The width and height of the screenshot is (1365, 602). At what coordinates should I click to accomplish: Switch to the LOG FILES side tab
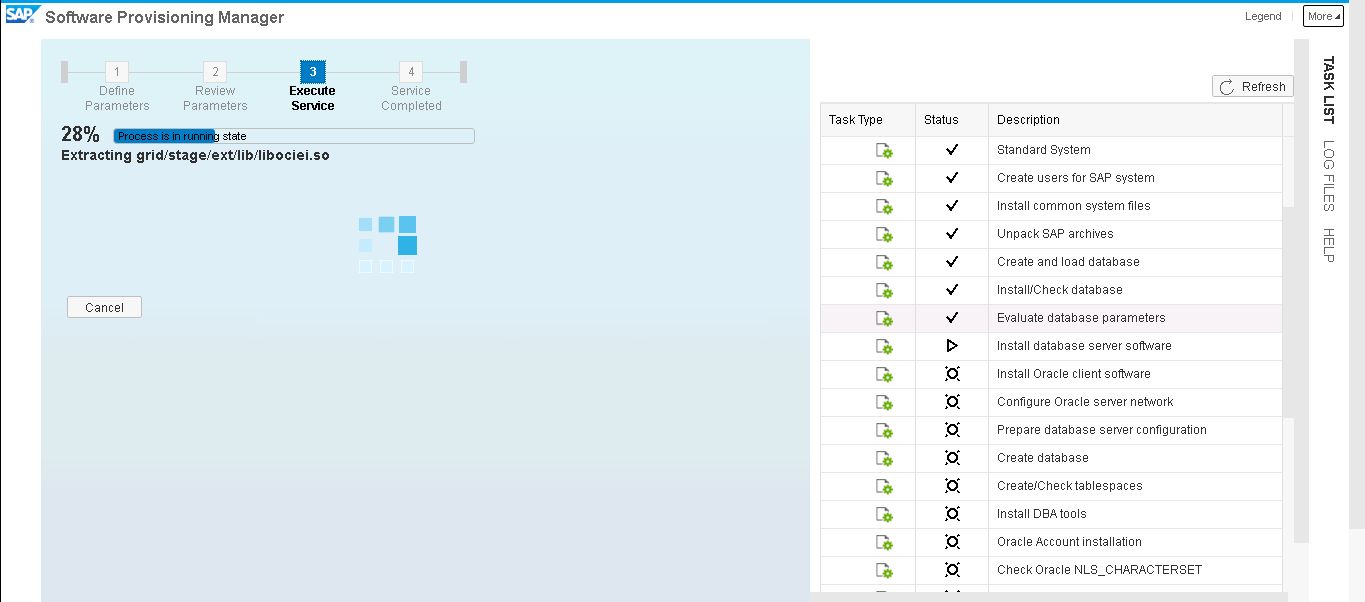1328,175
